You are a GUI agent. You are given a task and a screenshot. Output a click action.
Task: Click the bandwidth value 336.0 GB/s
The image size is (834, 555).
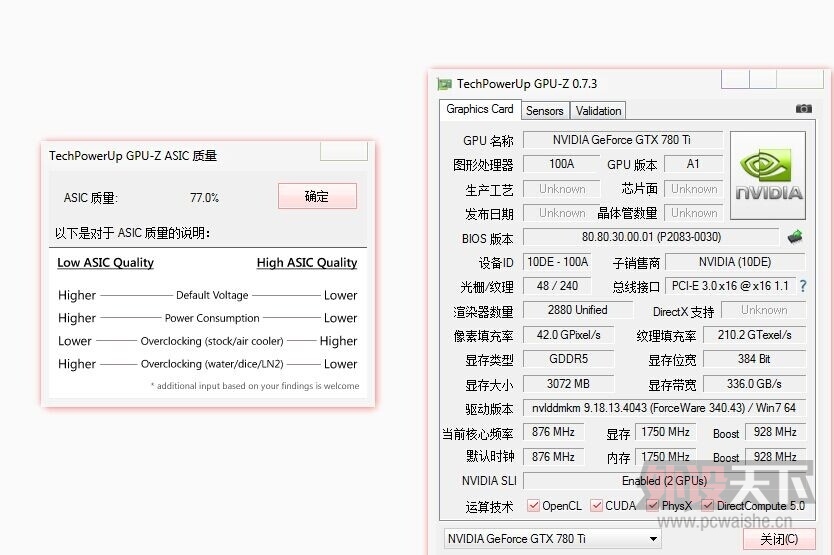tap(754, 384)
